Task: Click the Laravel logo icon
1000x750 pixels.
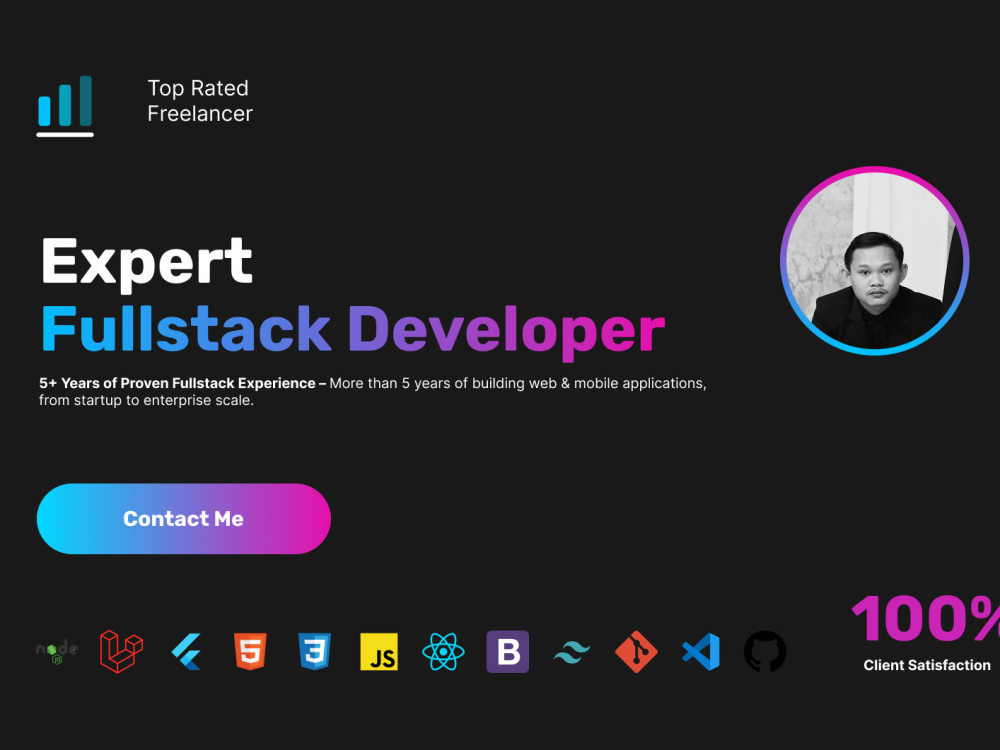Action: click(x=121, y=651)
